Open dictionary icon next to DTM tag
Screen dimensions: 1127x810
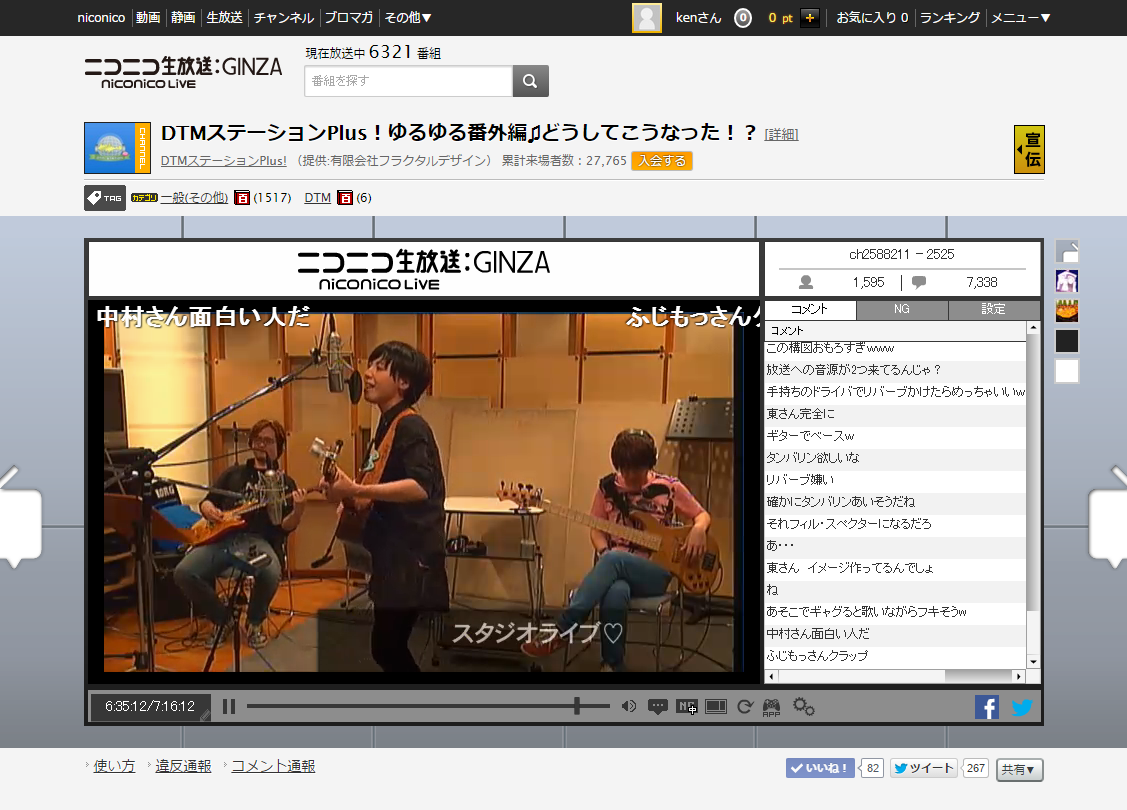pos(346,198)
